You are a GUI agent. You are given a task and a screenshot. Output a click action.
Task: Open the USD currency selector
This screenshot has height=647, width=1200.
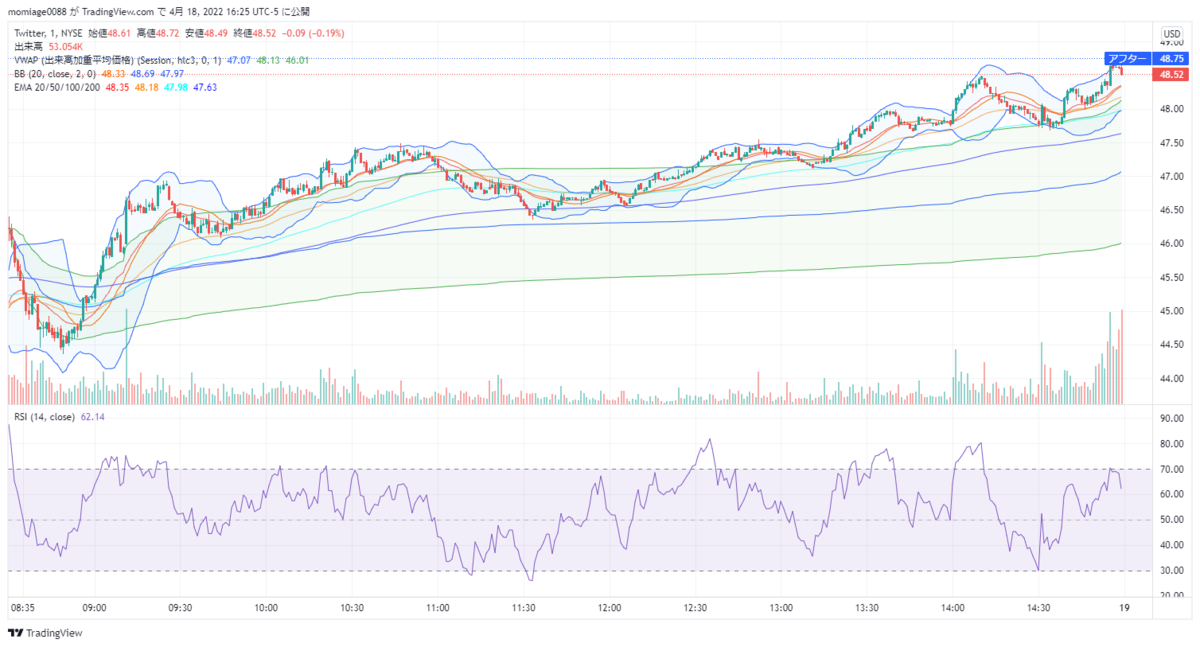[x=1170, y=34]
